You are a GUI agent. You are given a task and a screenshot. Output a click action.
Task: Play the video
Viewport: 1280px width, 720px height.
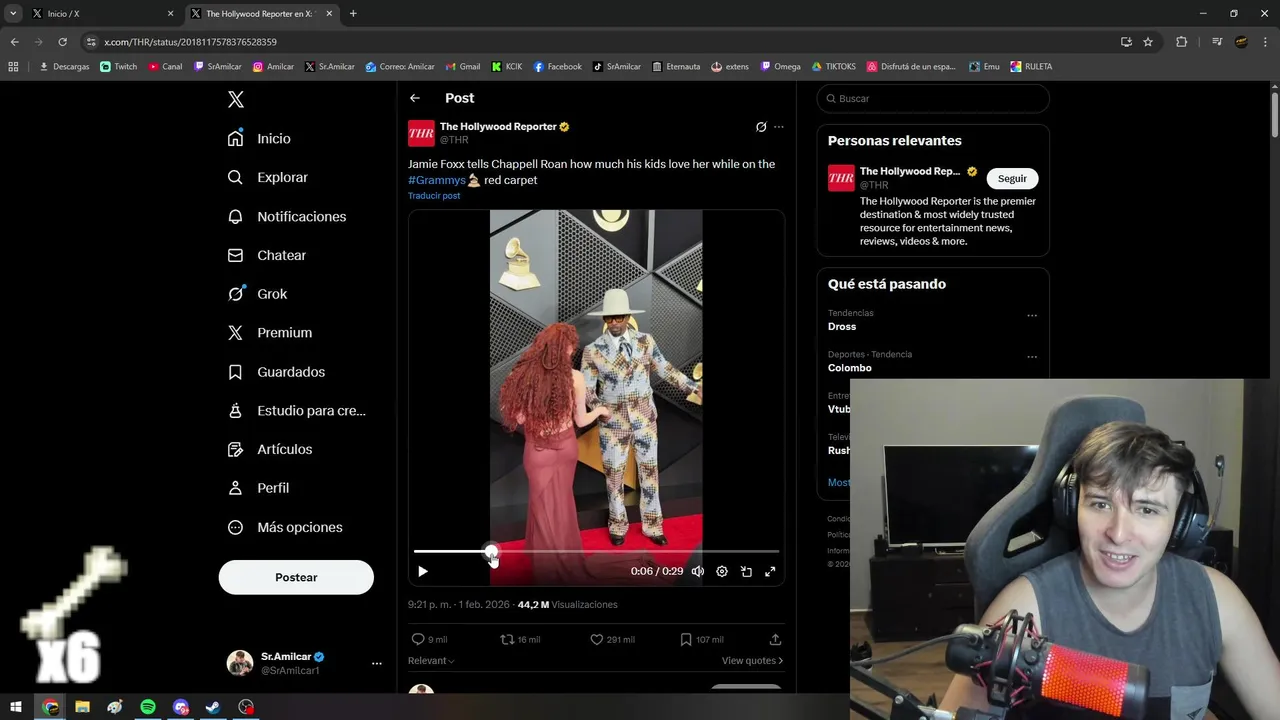point(422,571)
